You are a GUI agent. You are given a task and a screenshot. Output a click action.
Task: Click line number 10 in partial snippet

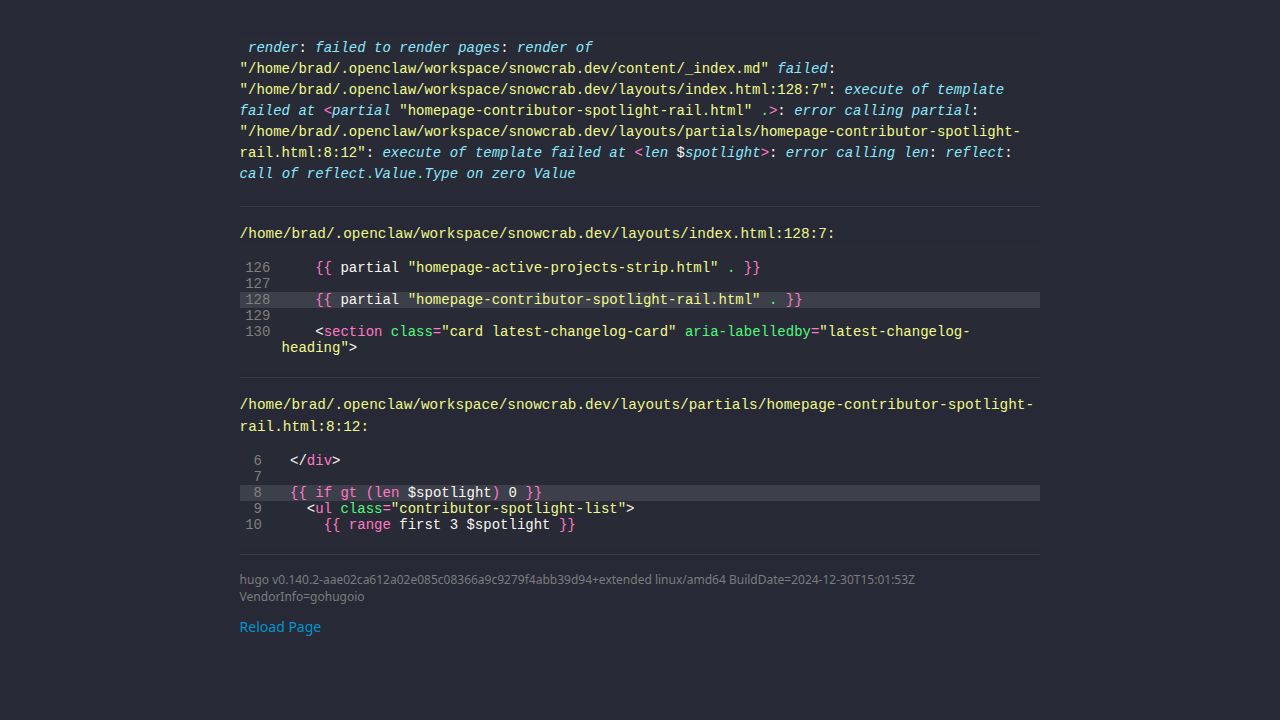254,525
